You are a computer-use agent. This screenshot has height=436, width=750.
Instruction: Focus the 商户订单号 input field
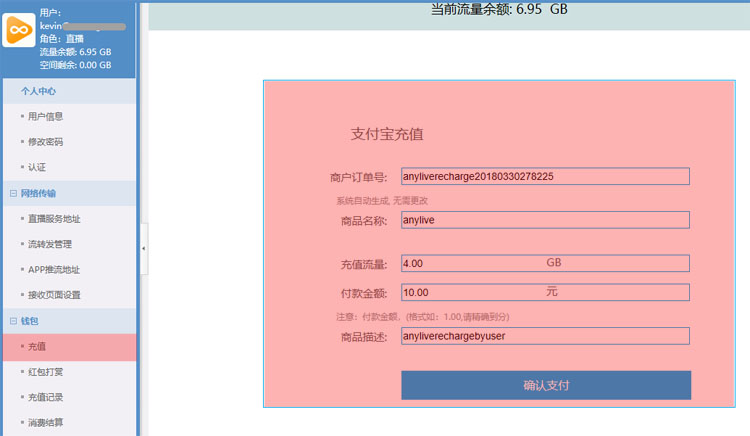(545, 176)
